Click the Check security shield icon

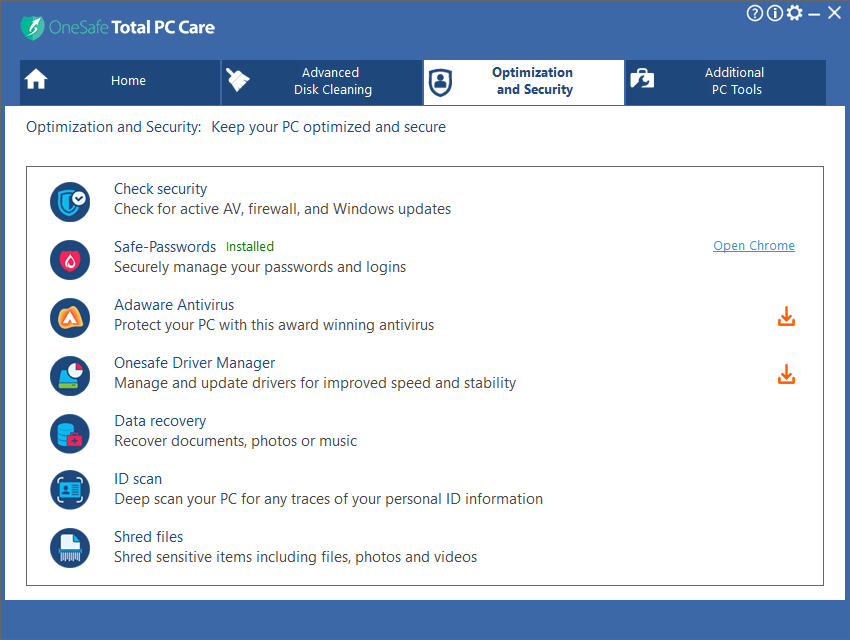pyautogui.click(x=70, y=202)
